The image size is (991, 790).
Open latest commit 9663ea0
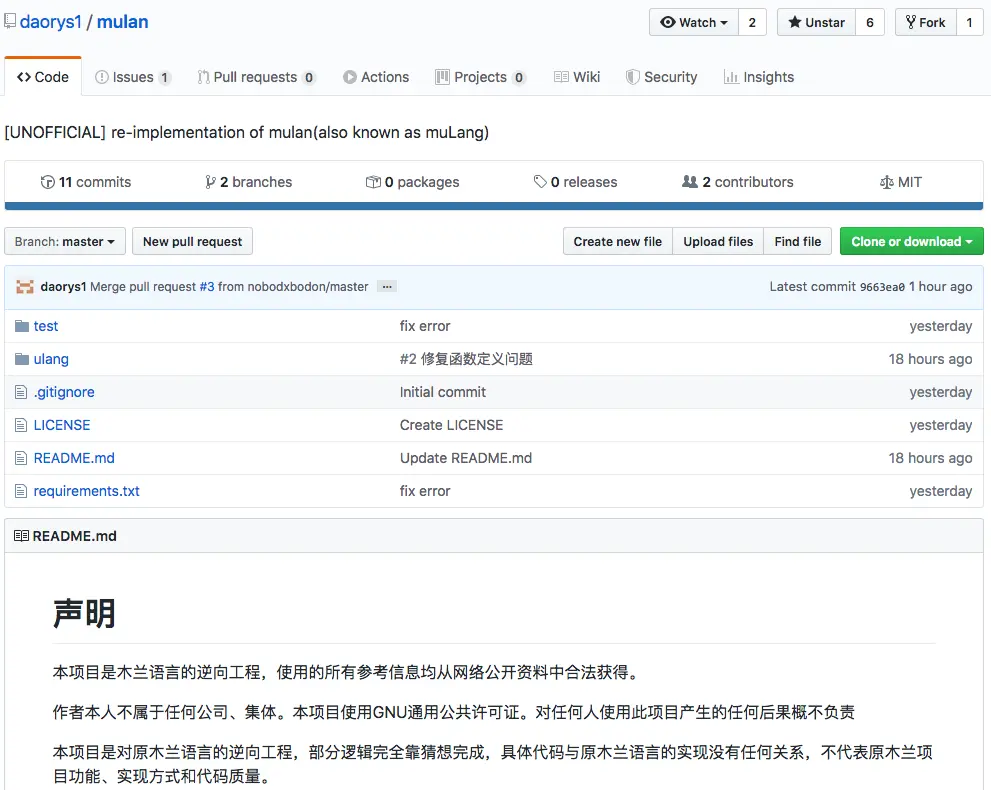point(882,287)
